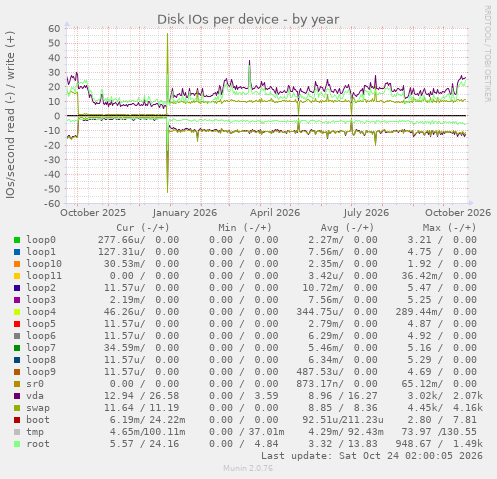Screen dimensions: 497x479
Task: Click the 'Last update: Sat Oct 24 02:00:05 2026' text
Action: point(372,456)
